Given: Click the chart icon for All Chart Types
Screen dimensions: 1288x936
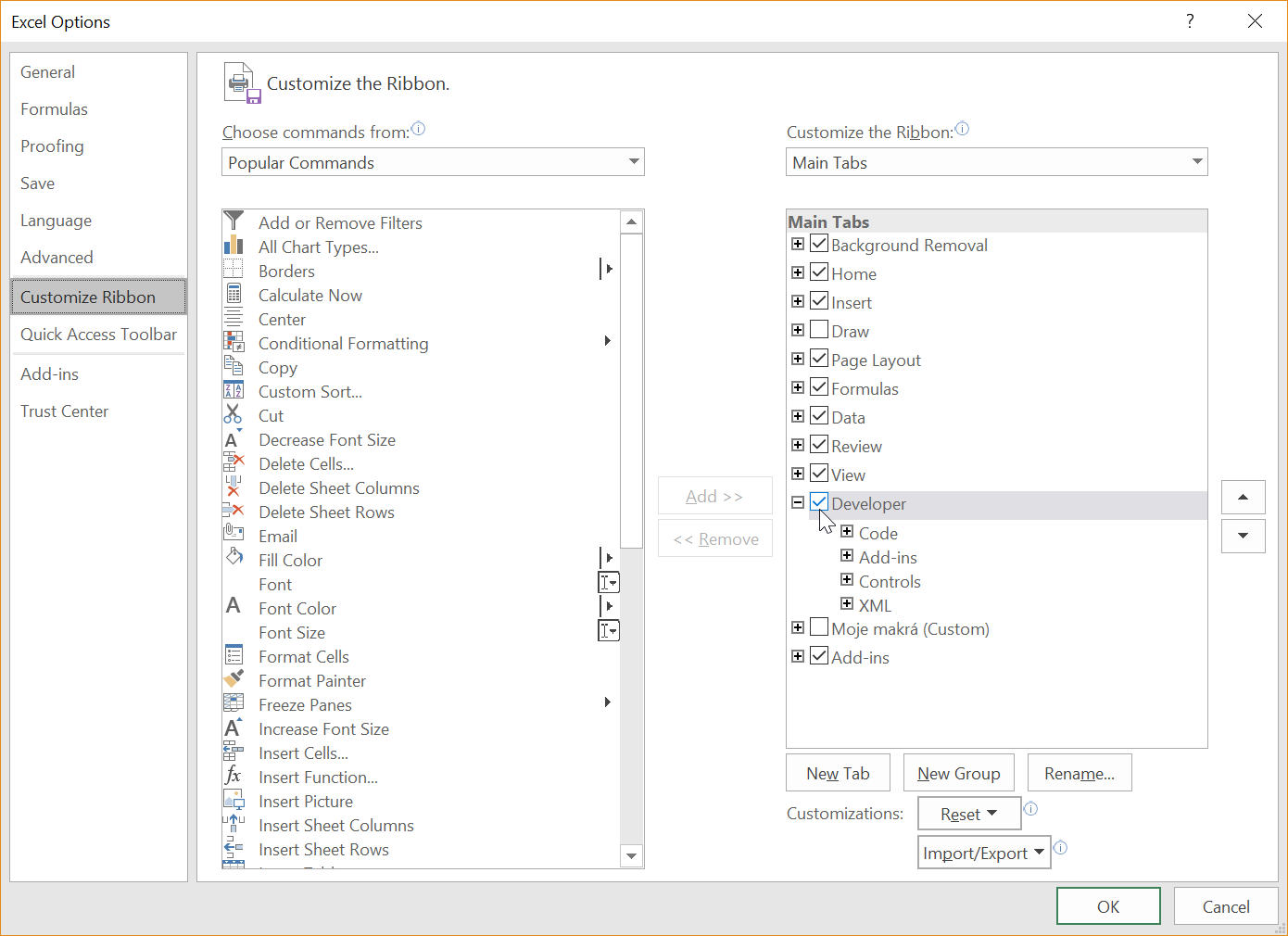Looking at the screenshot, I should click(234, 246).
